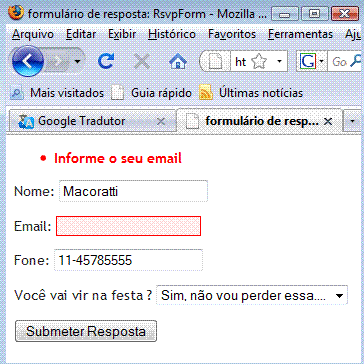Open the Ferramentas menu
364x364 pixels.
(300, 34)
